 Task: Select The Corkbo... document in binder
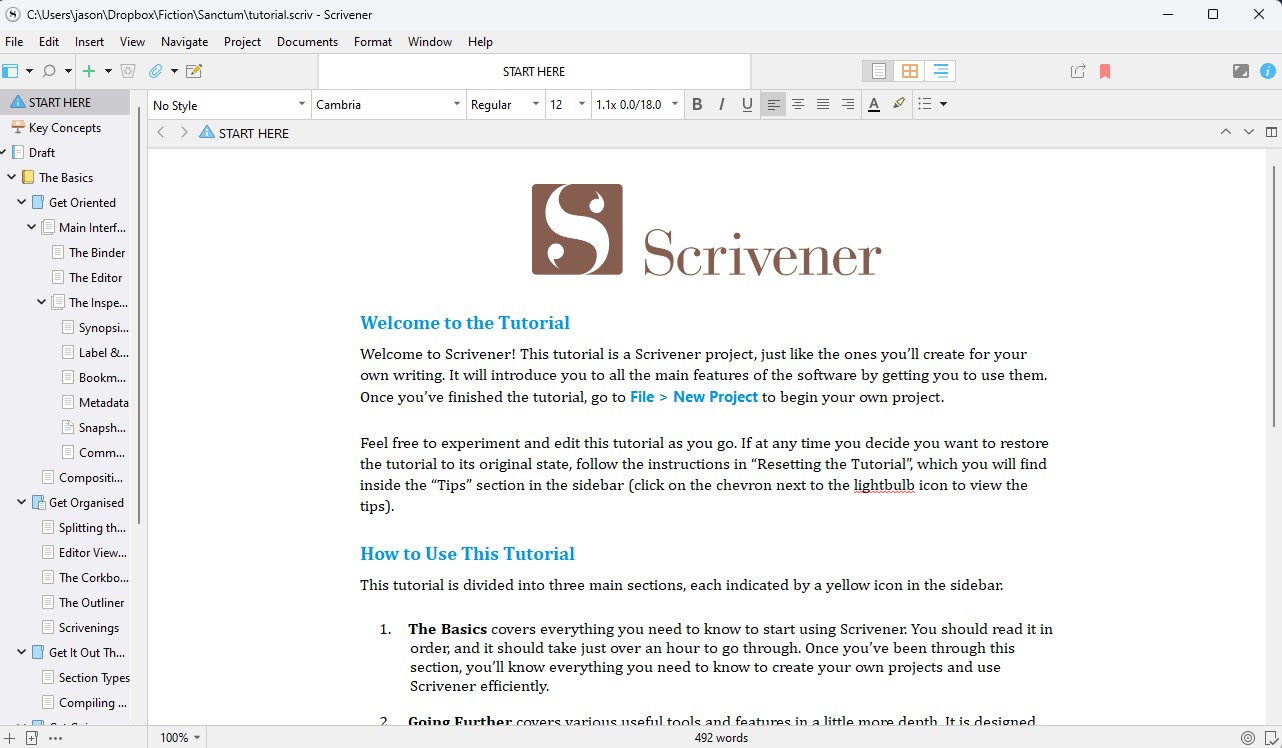[86, 577]
